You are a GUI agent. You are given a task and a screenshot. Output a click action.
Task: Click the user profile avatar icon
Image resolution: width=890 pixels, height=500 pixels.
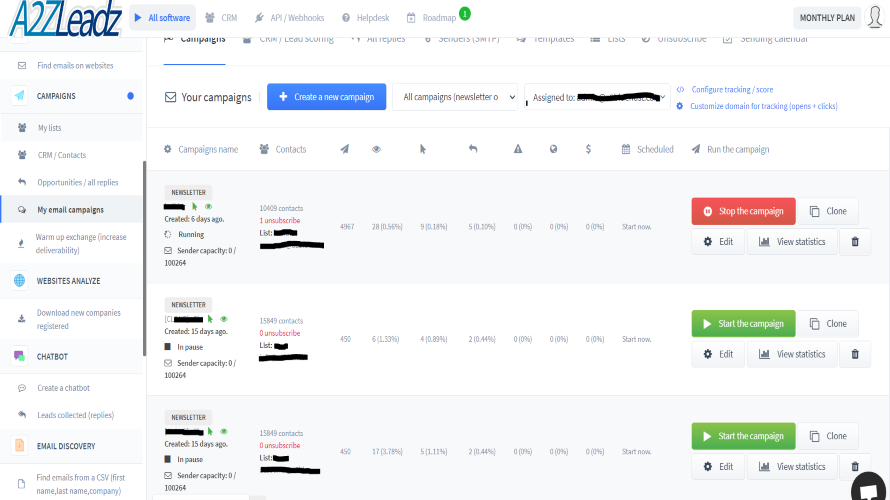pos(875,16)
